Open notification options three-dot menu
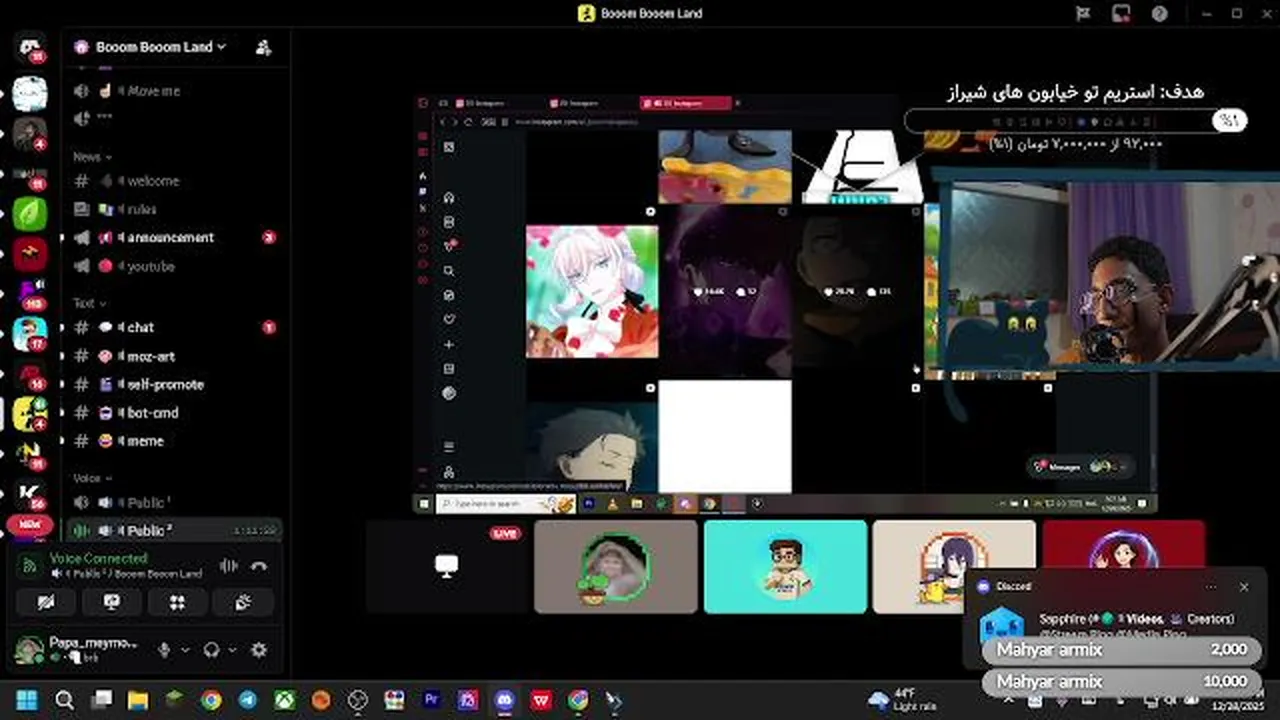Viewport: 1280px width, 720px height. point(1211,587)
